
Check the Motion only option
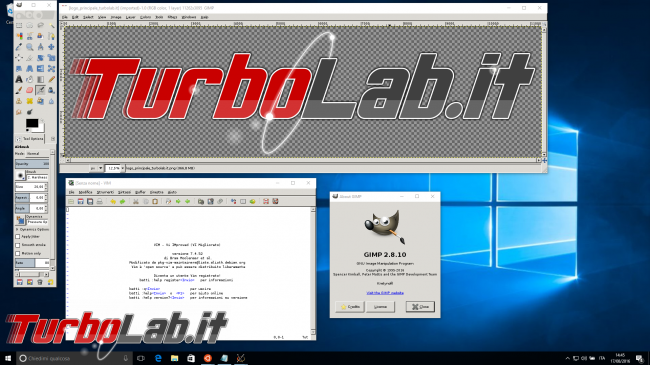pyautogui.click(x=18, y=253)
